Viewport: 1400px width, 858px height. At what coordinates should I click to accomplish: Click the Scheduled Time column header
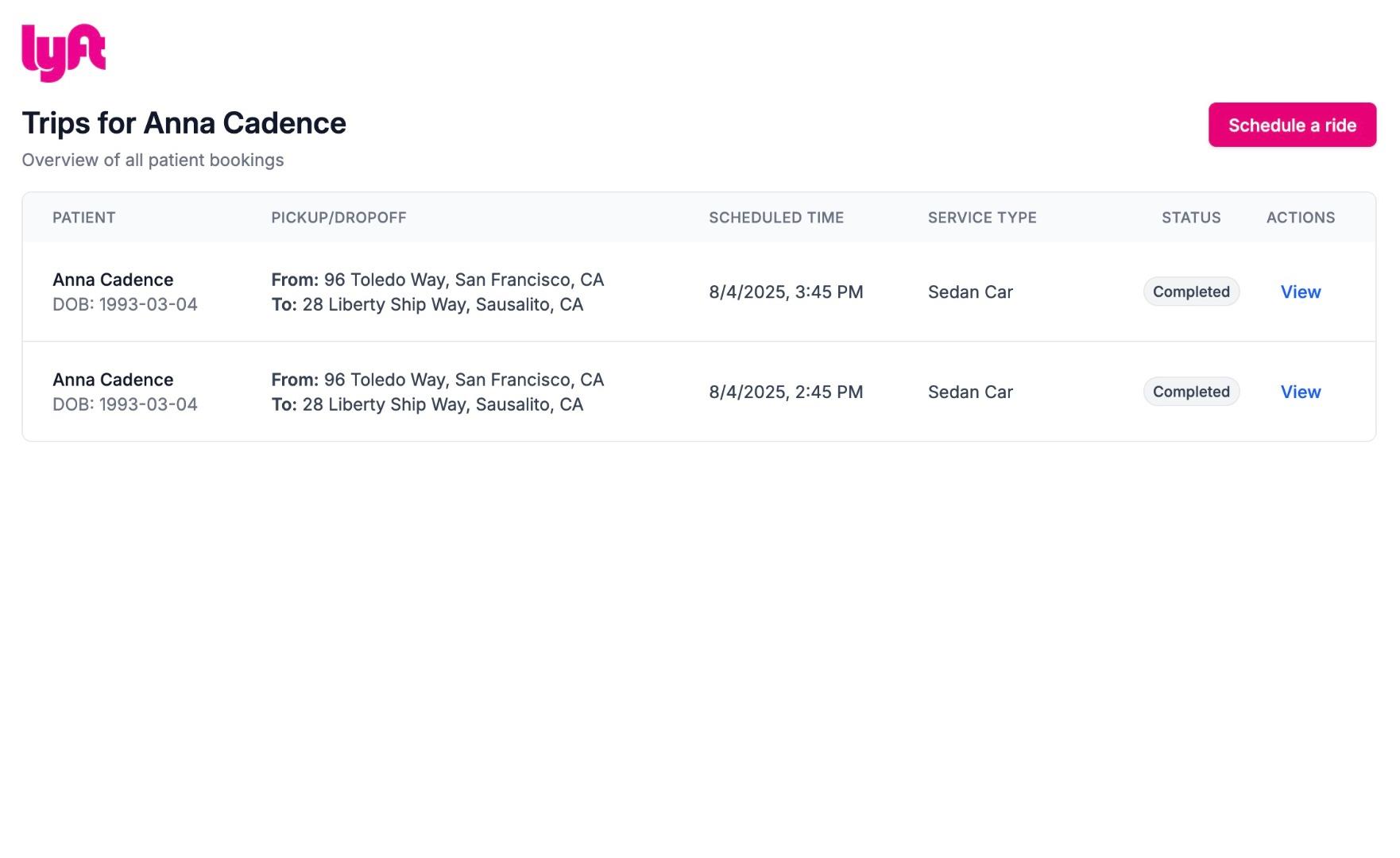pos(775,218)
